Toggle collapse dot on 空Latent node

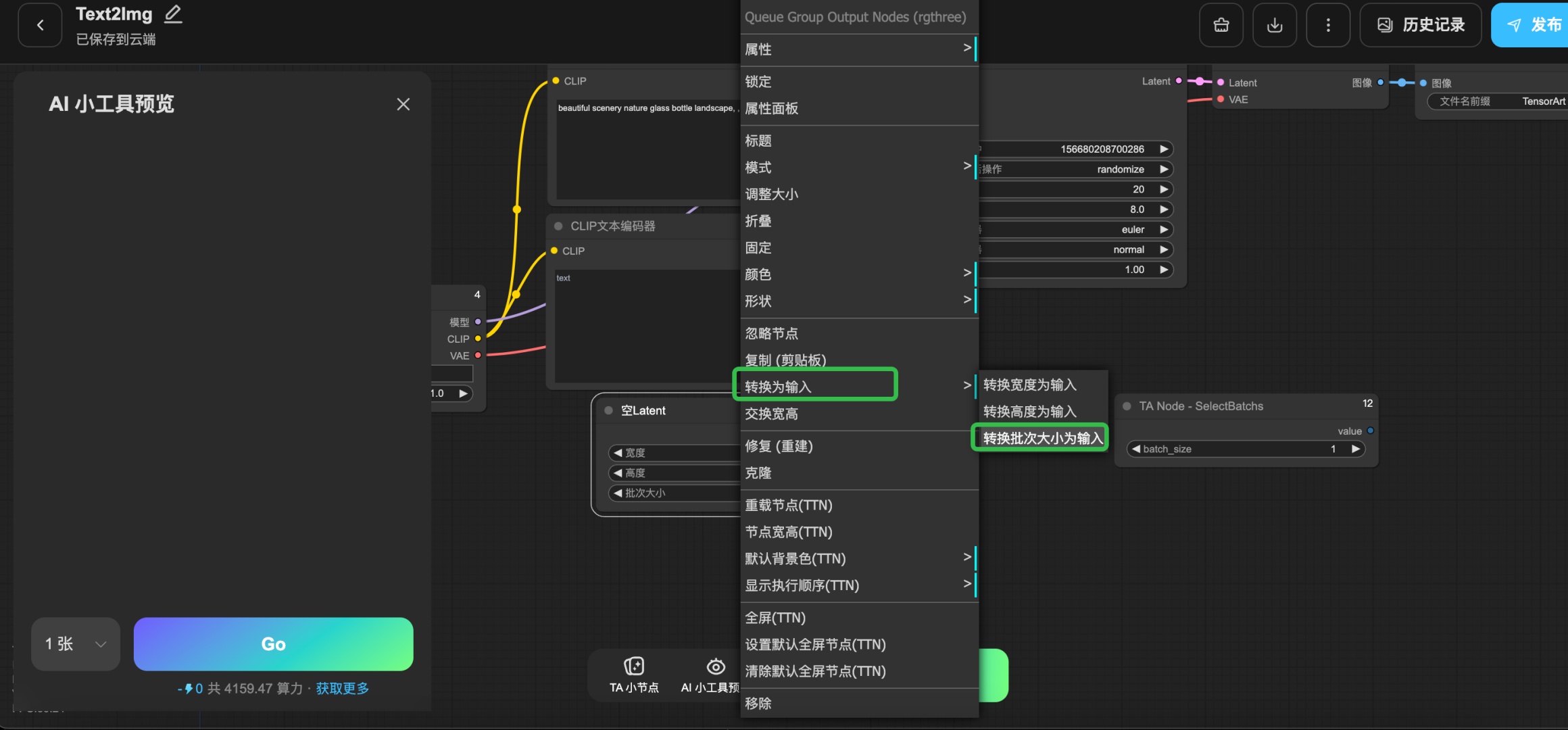tap(608, 410)
